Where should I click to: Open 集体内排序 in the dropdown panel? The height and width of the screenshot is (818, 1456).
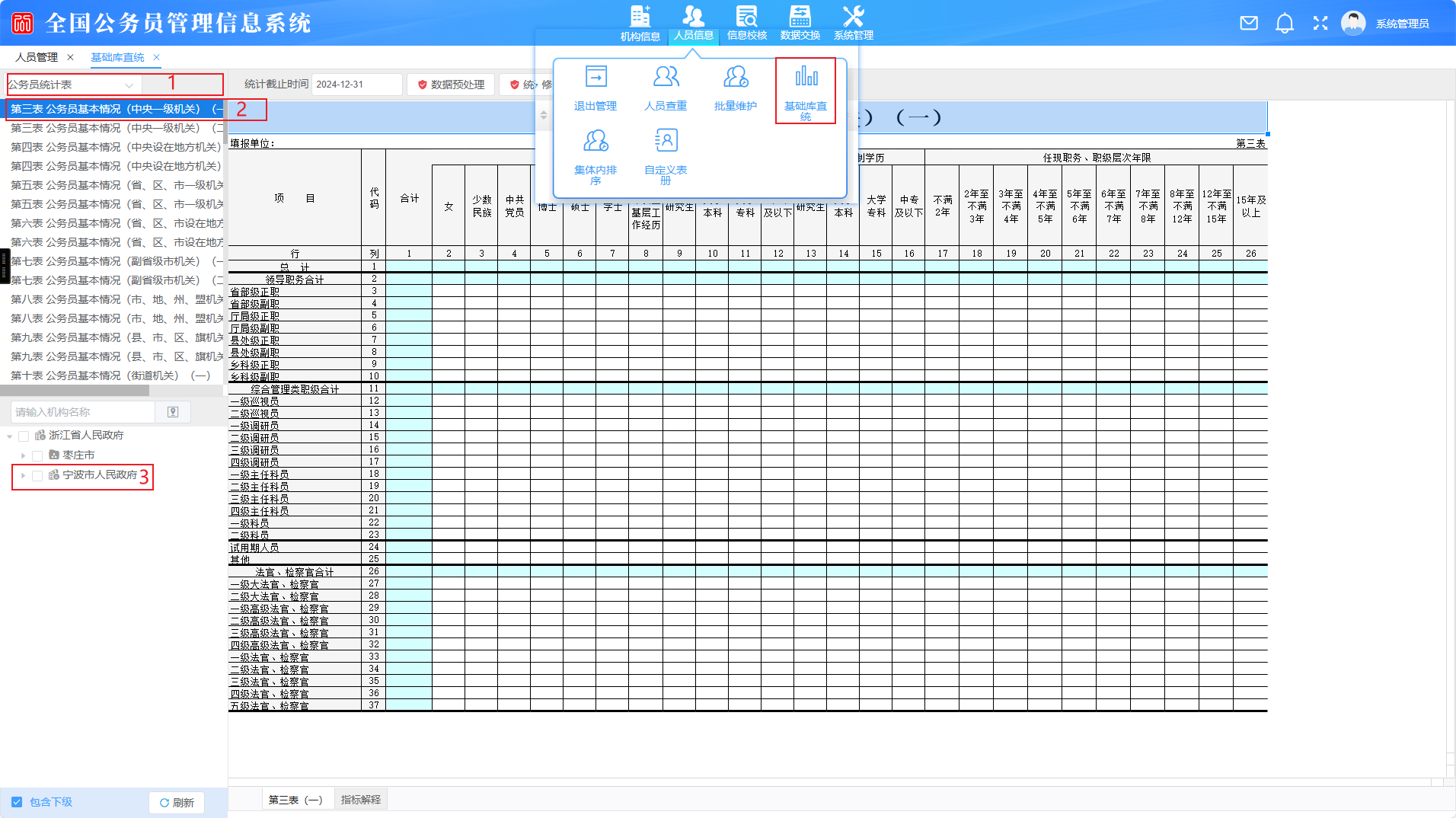coord(595,141)
